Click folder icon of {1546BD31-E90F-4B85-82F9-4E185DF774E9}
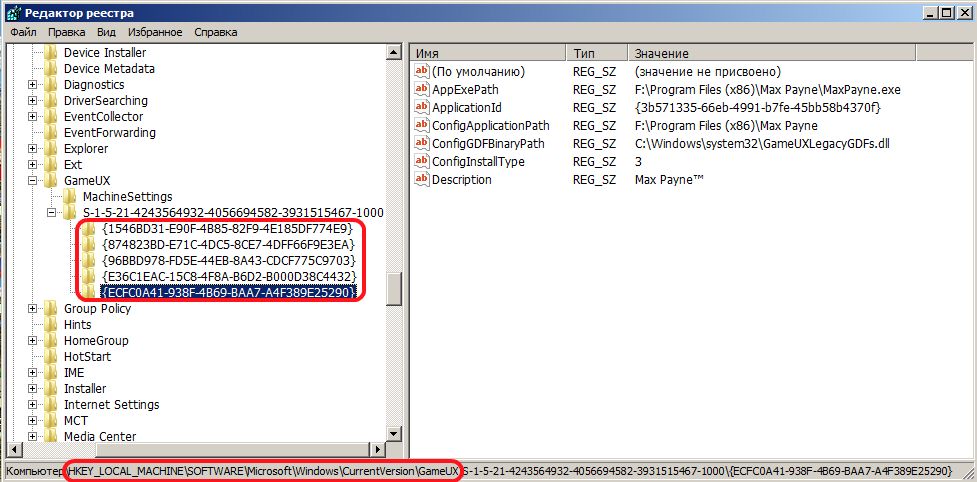 [x=89, y=229]
